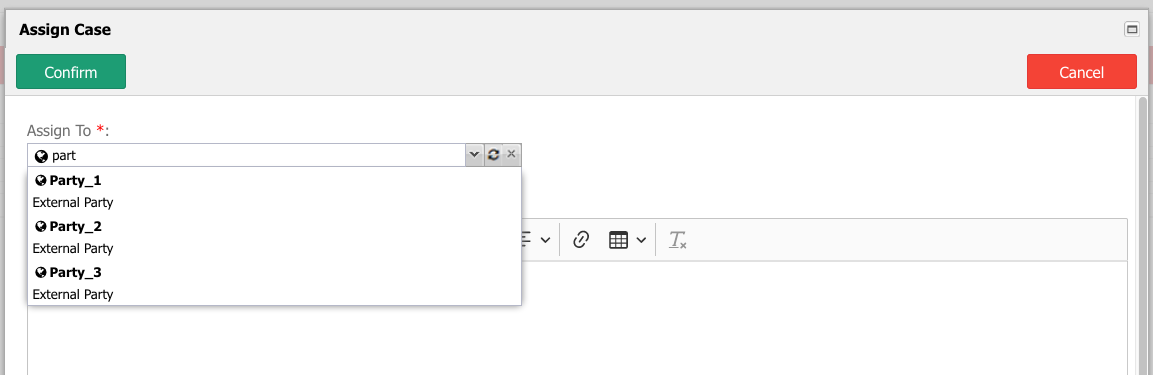Select Party_1 from the suggestion list
Viewport: 1153px width, 375px height.
(x=274, y=191)
